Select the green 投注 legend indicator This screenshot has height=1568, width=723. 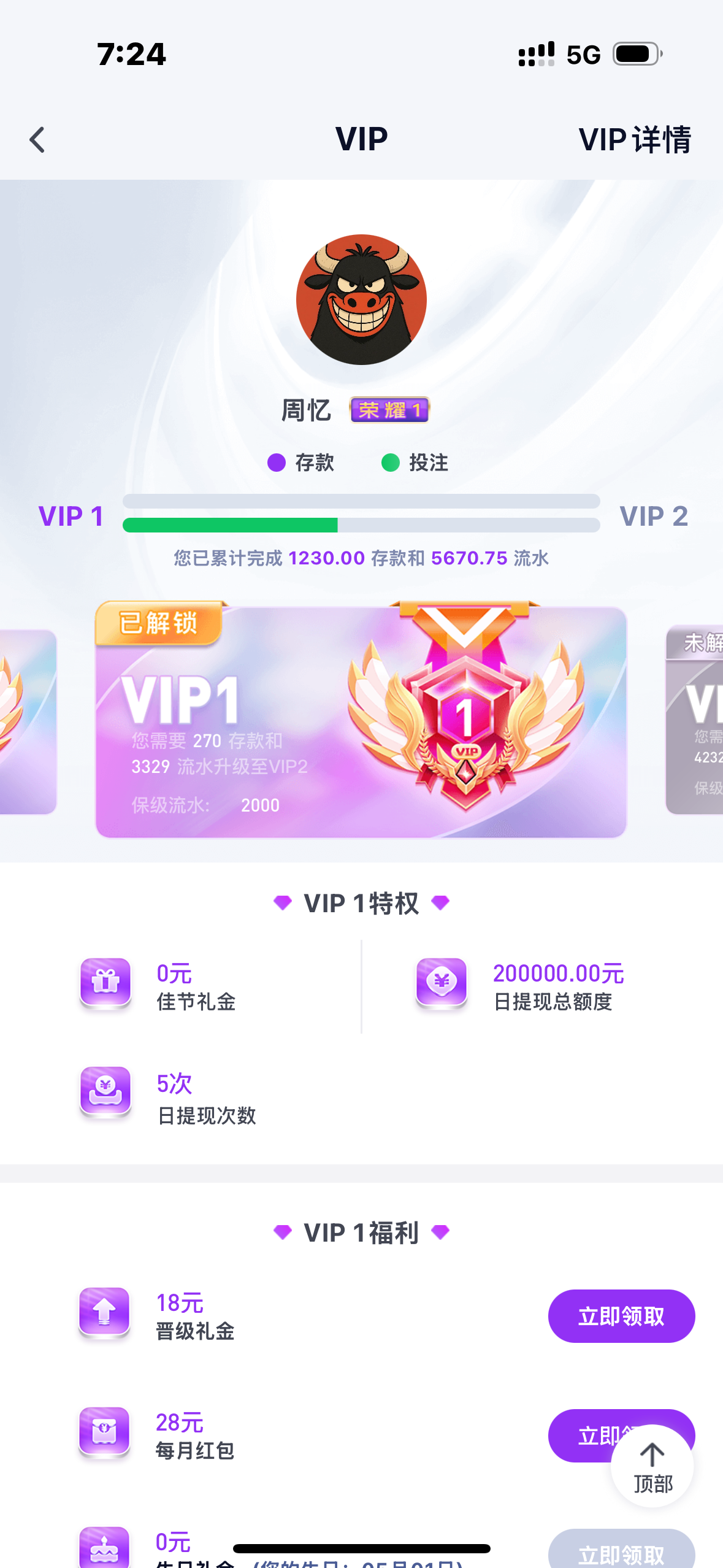(391, 463)
